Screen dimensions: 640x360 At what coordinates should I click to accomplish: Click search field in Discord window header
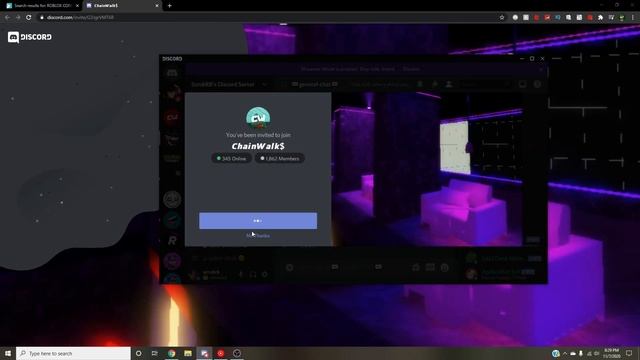pos(486,84)
